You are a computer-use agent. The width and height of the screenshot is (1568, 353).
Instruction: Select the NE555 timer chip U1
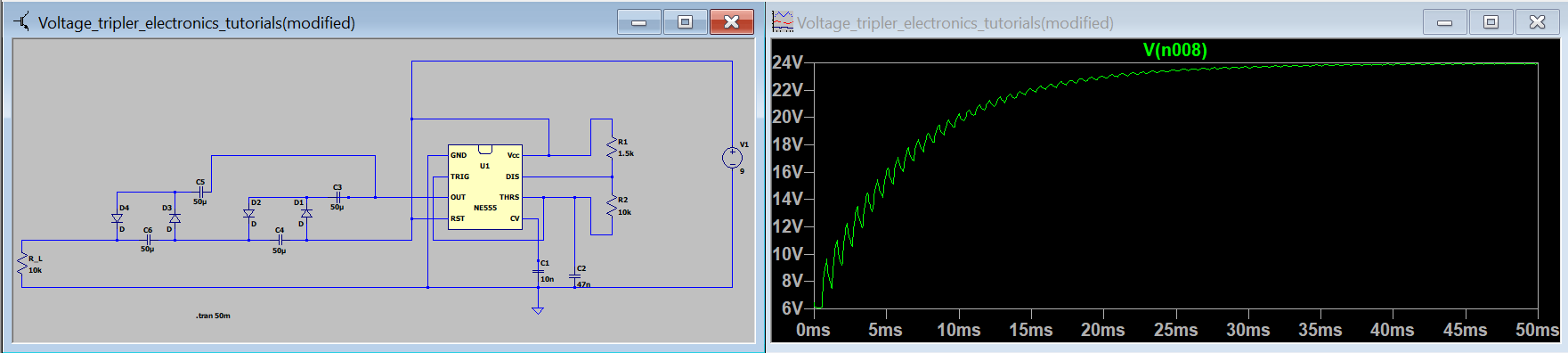tap(485, 187)
